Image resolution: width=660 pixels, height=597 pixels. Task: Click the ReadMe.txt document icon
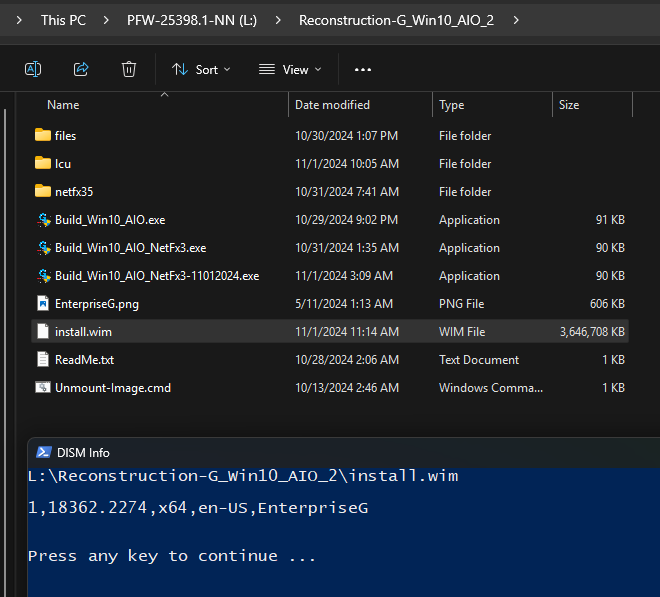click(43, 360)
